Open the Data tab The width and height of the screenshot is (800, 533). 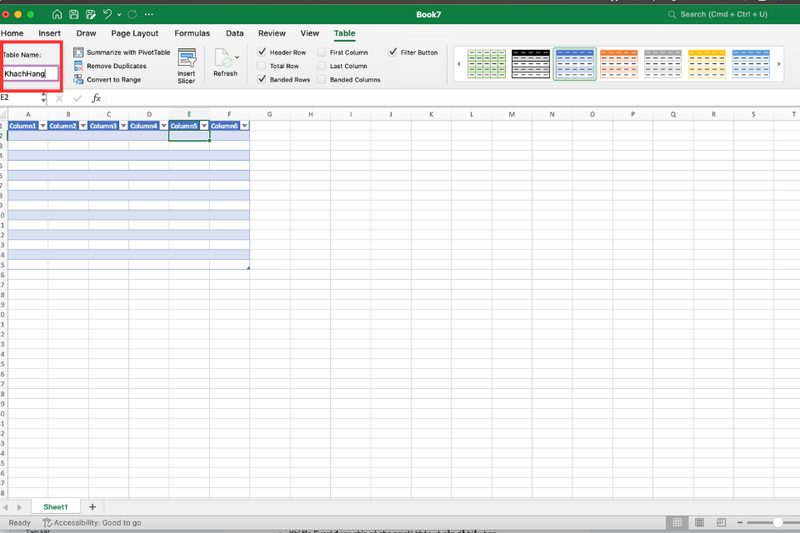coord(235,33)
